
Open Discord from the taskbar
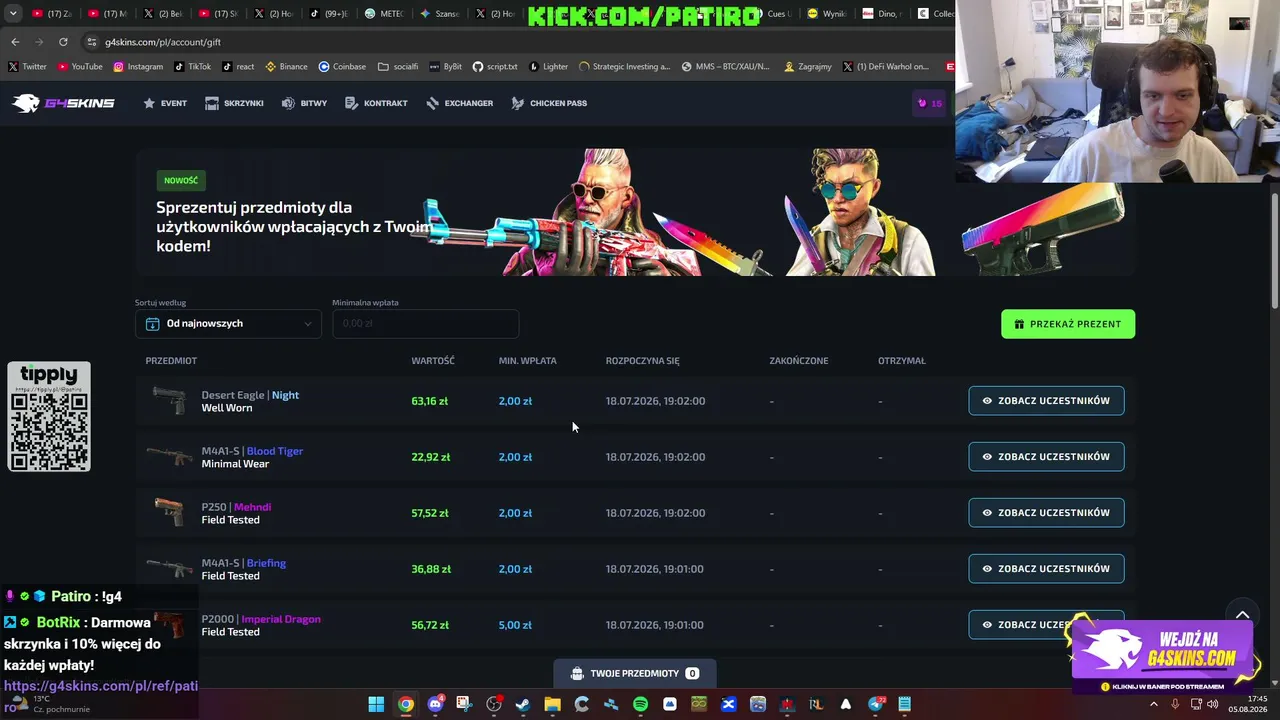pos(435,704)
